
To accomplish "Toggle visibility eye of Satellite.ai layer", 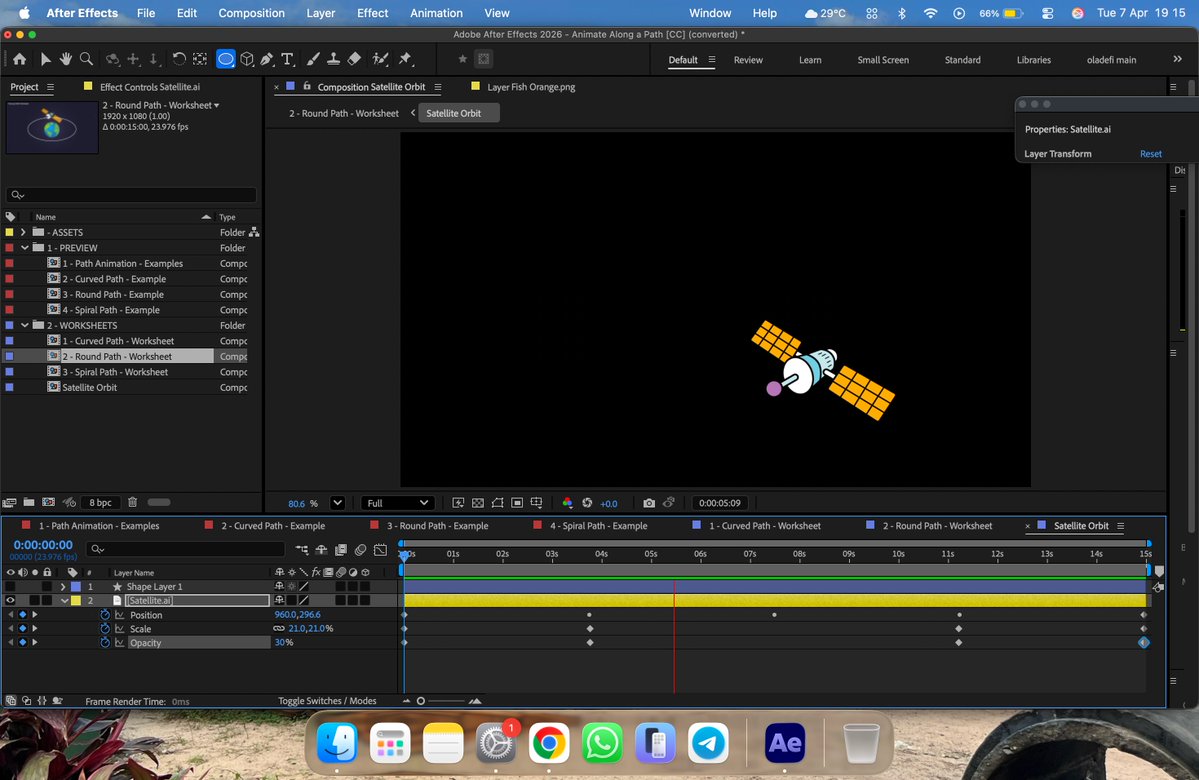I will 10,600.
